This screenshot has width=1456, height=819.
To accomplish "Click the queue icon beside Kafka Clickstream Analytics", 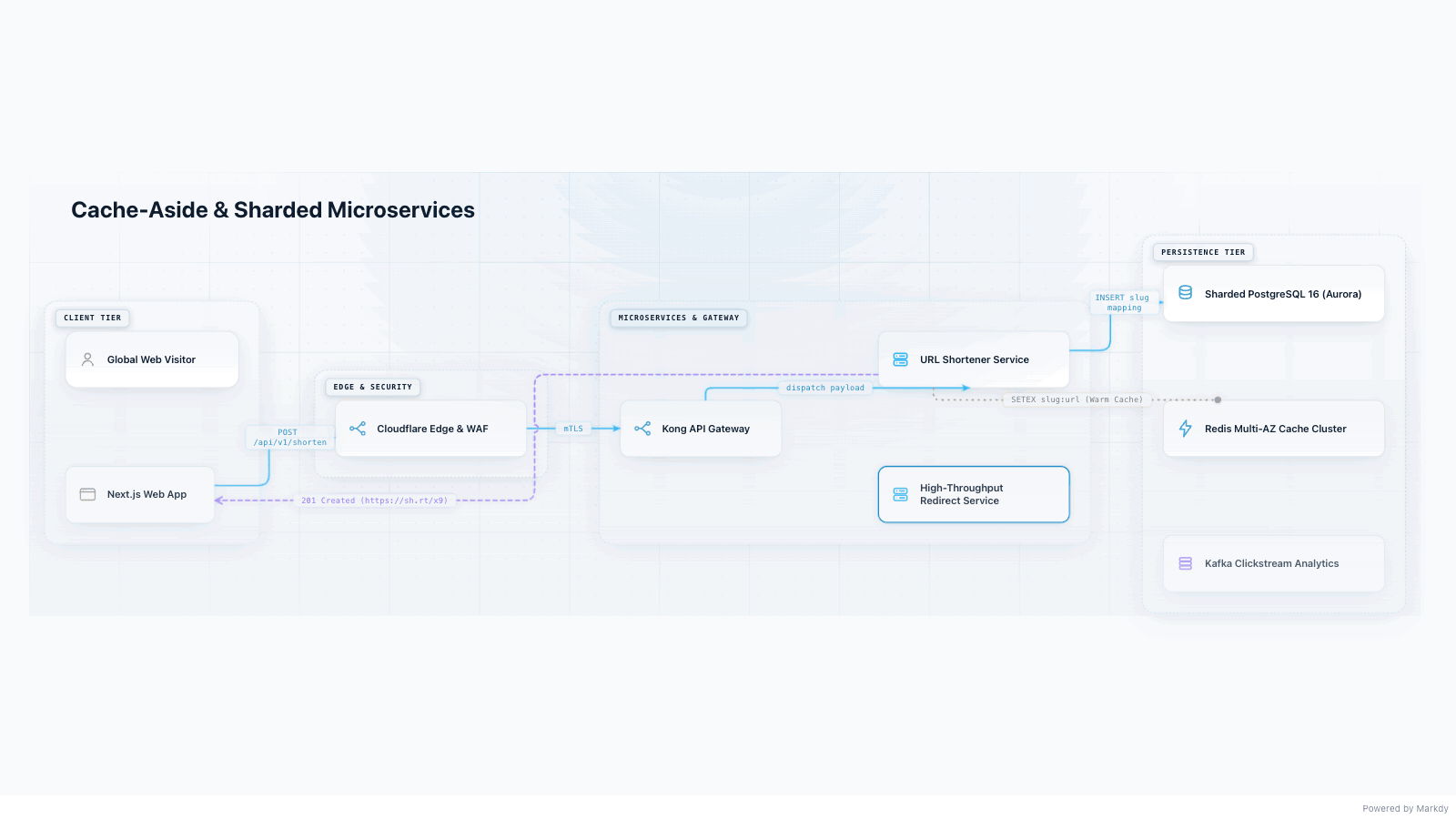I will pos(1186,563).
